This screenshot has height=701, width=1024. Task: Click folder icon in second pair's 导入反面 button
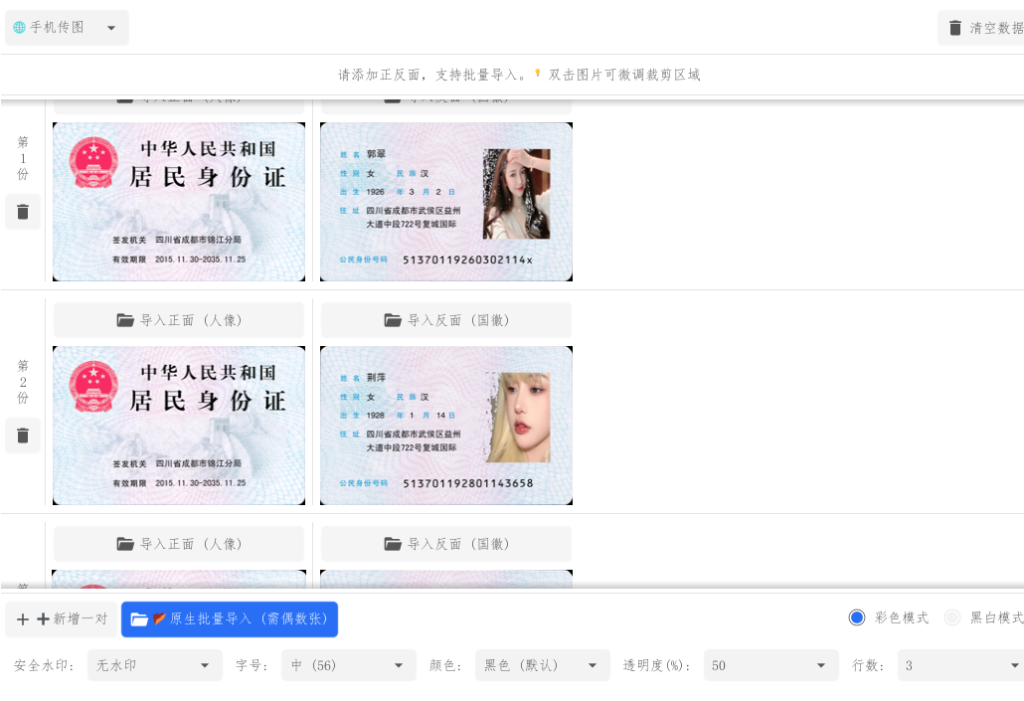(392, 320)
